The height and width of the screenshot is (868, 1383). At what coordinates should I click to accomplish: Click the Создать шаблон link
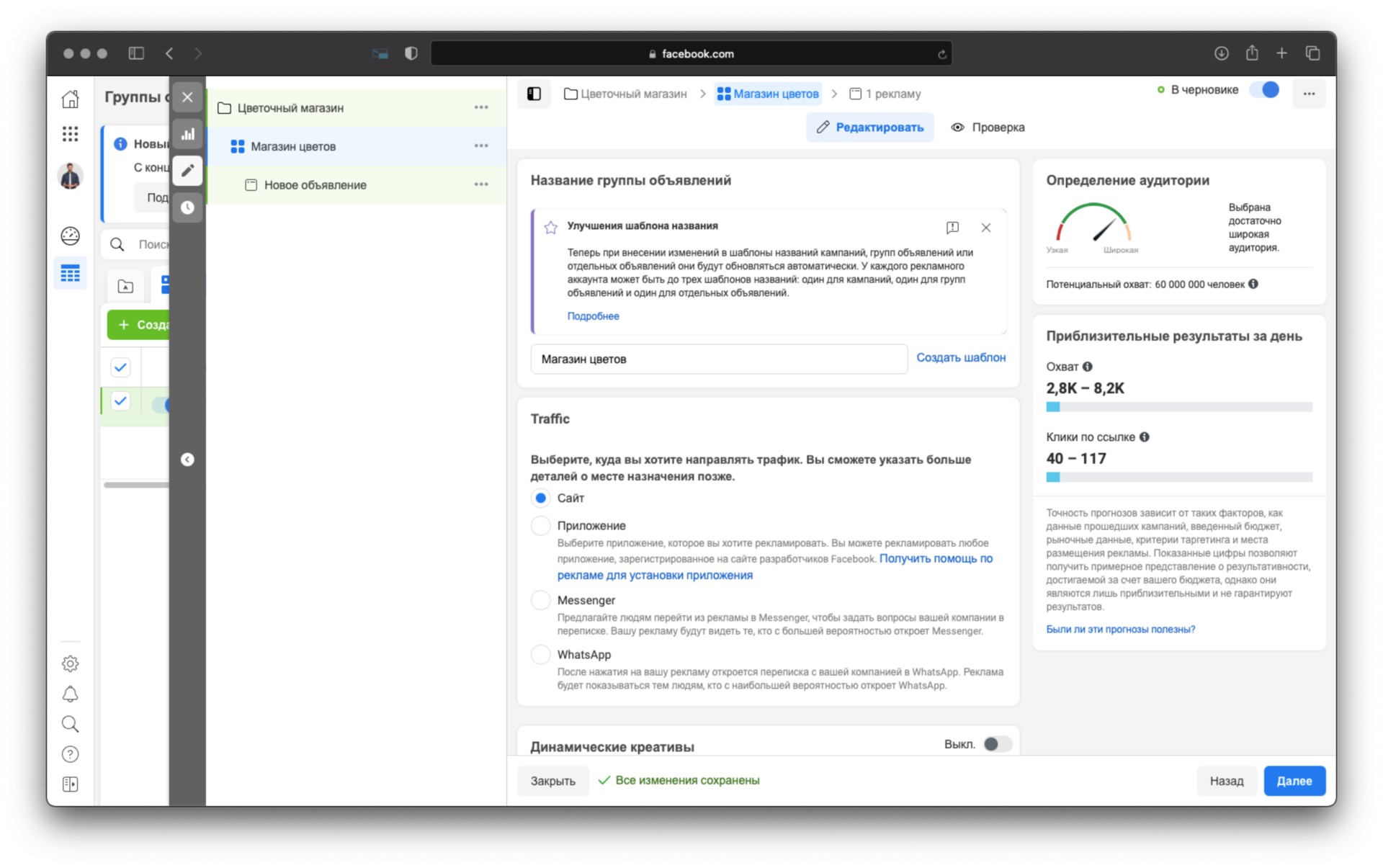[960, 357]
